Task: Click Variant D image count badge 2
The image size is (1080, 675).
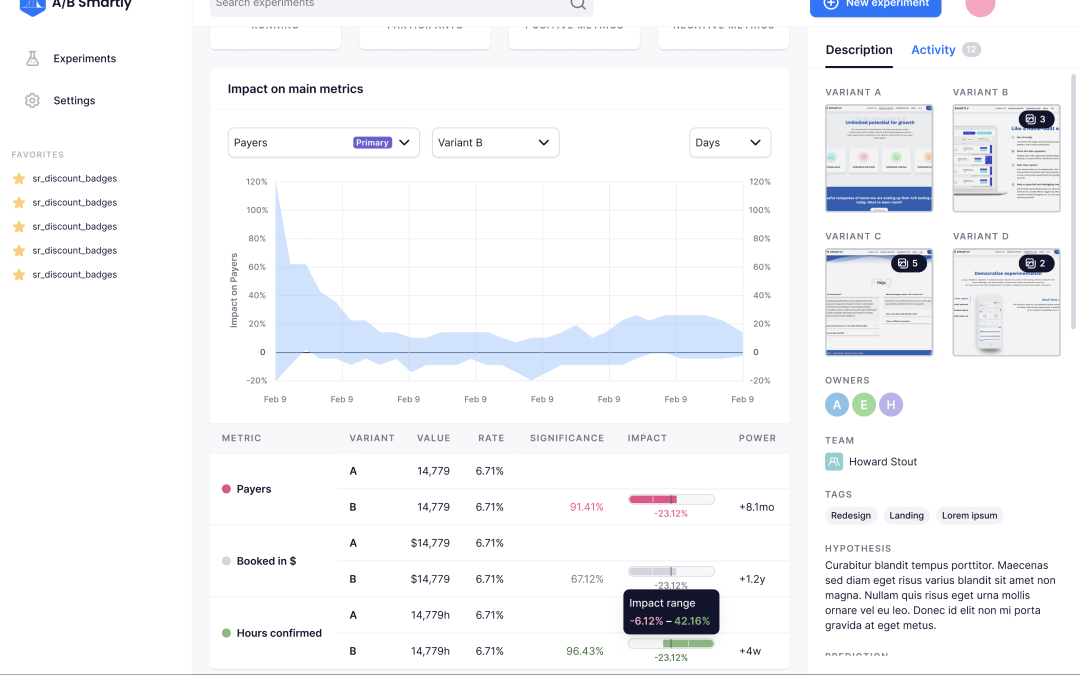Action: [x=1036, y=263]
